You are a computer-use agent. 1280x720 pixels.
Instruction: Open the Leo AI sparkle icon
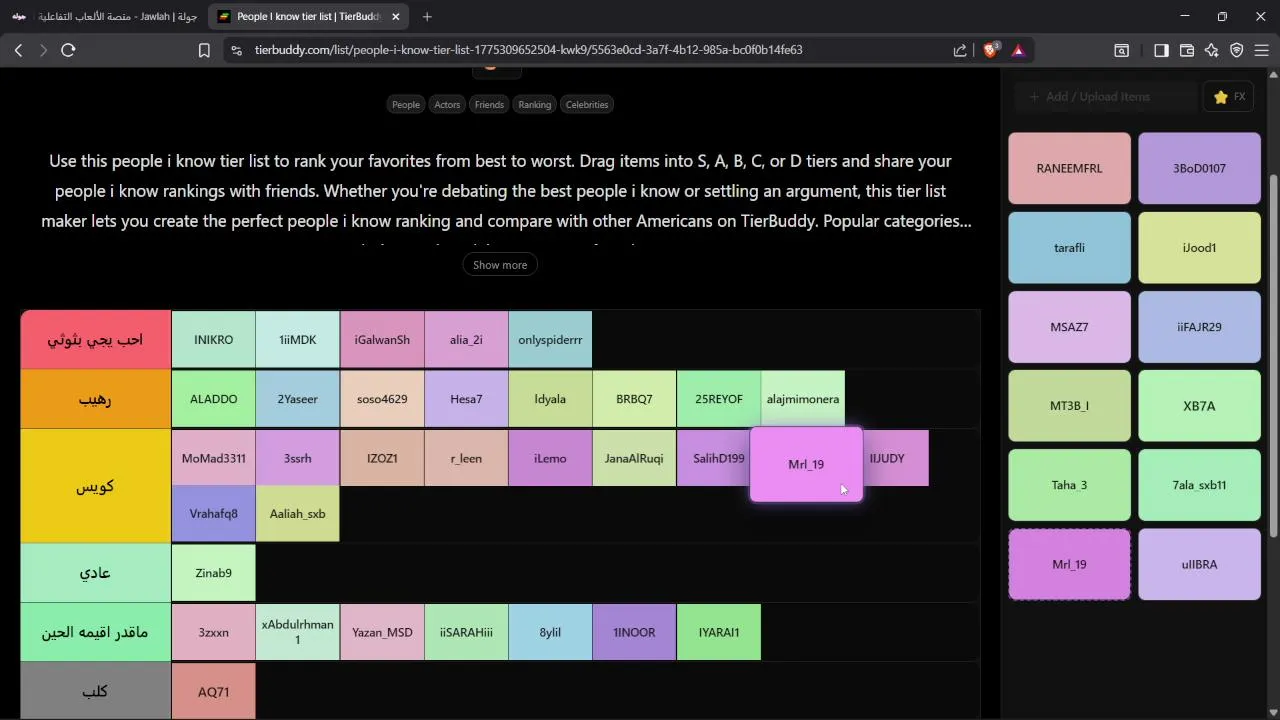click(1212, 50)
